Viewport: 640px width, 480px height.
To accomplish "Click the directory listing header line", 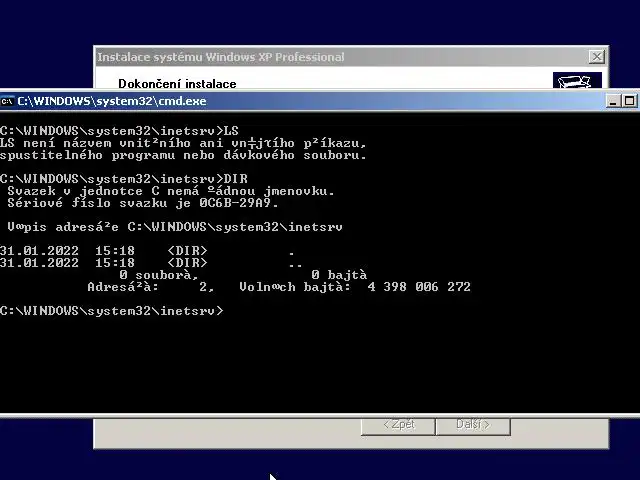I will pyautogui.click(x=175, y=227).
